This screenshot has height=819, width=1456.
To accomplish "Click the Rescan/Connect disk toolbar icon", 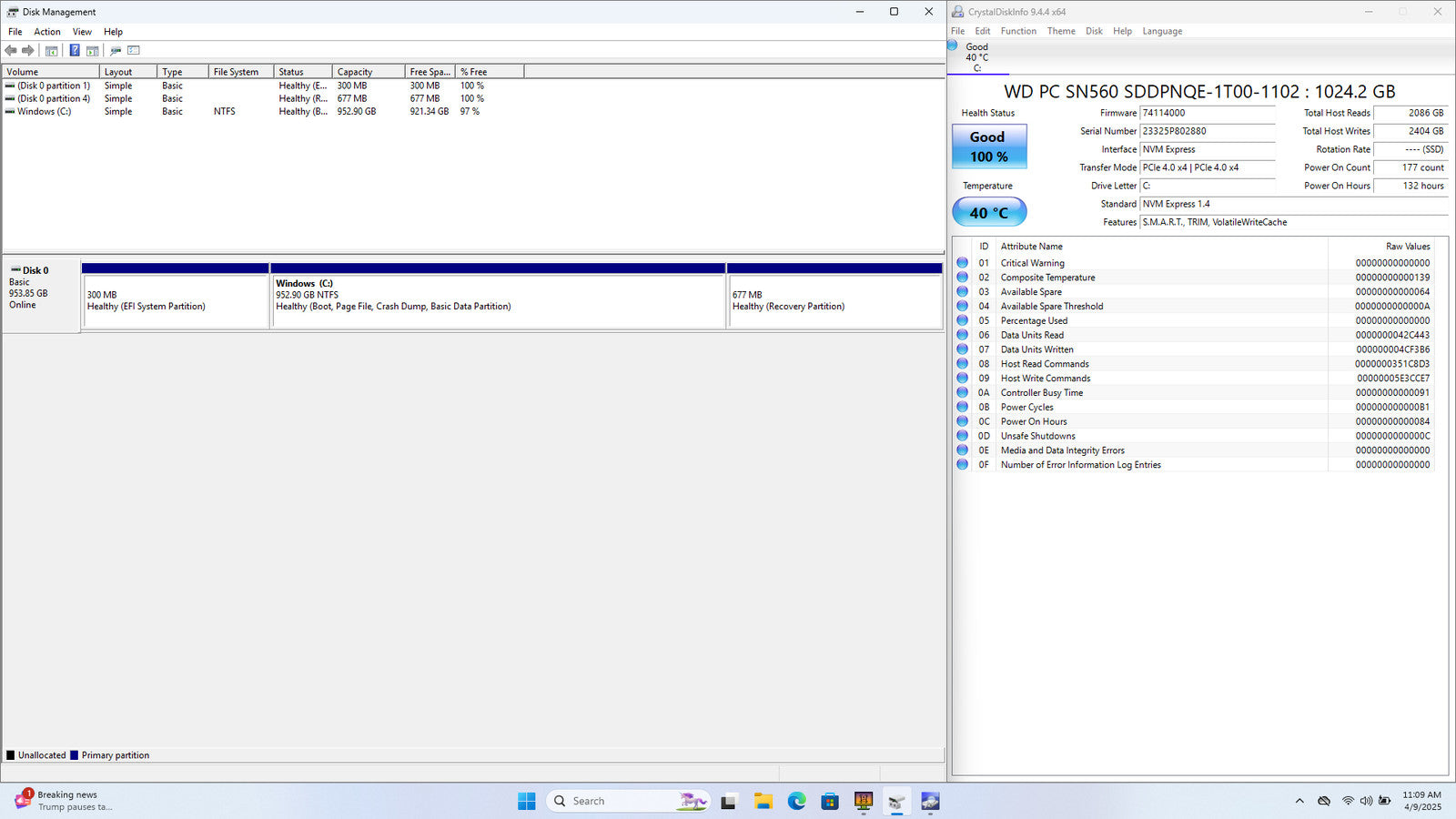I will tap(116, 51).
